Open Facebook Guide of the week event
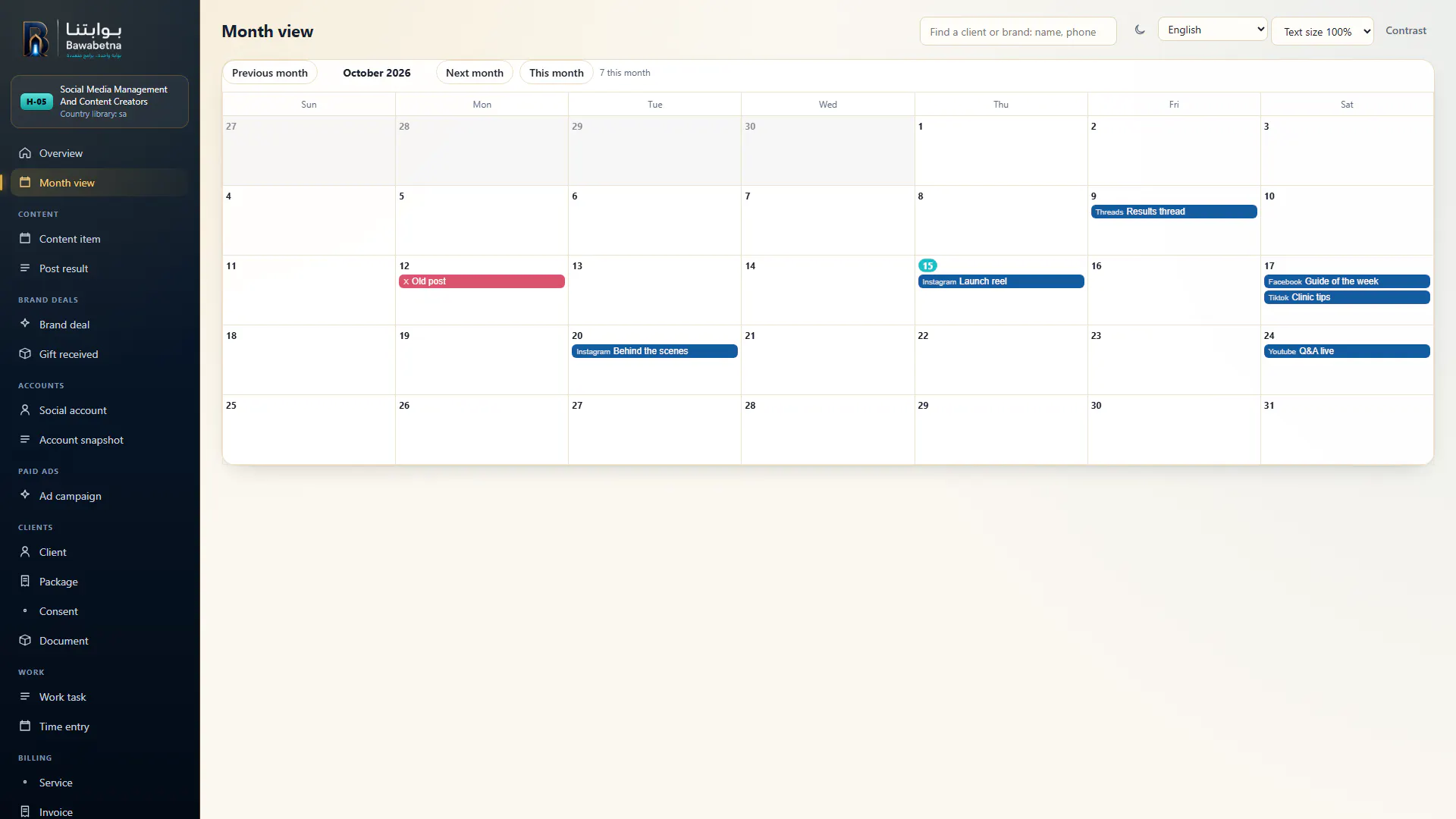This screenshot has height=819, width=1456. click(x=1346, y=281)
